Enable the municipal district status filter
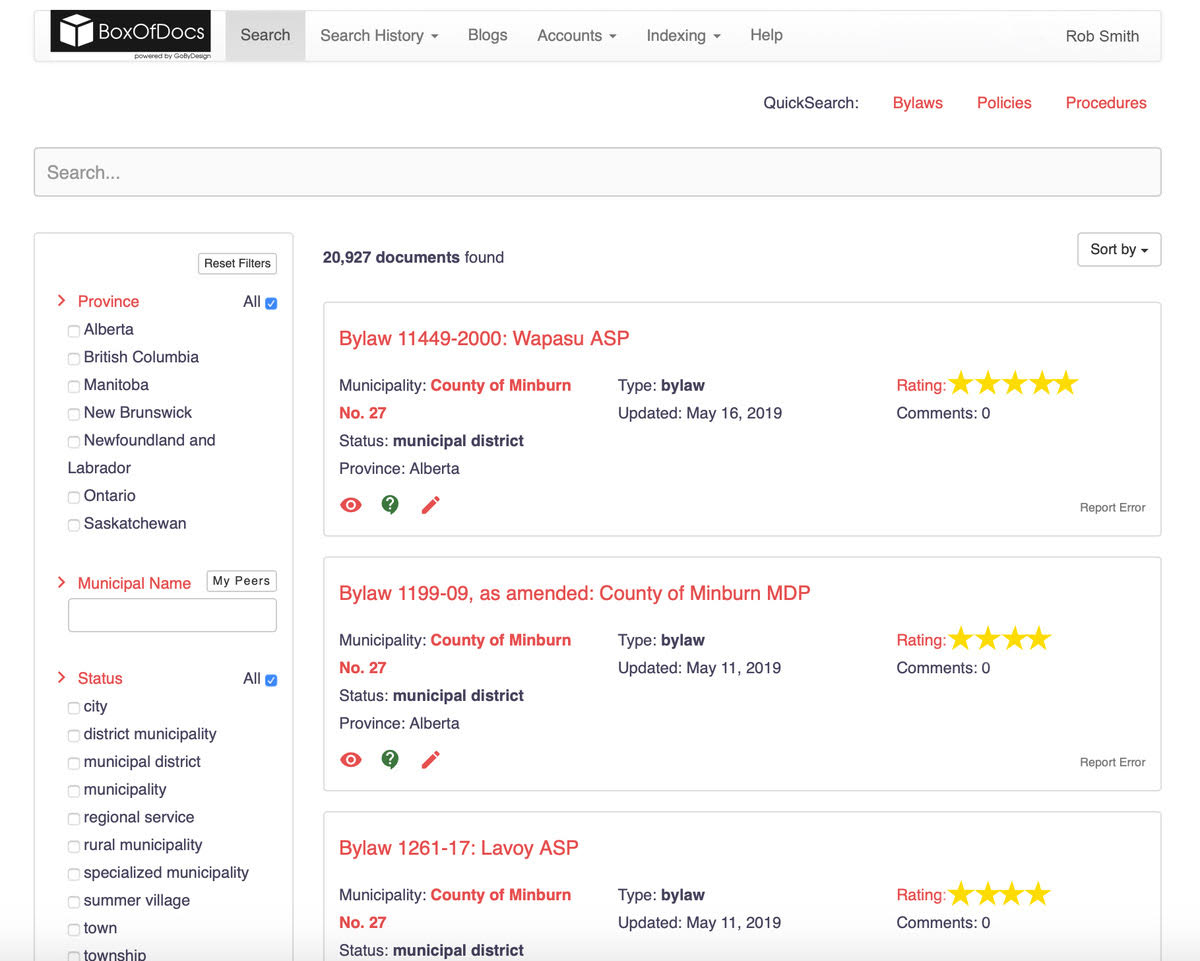This screenshot has height=961, width=1200. point(74,763)
